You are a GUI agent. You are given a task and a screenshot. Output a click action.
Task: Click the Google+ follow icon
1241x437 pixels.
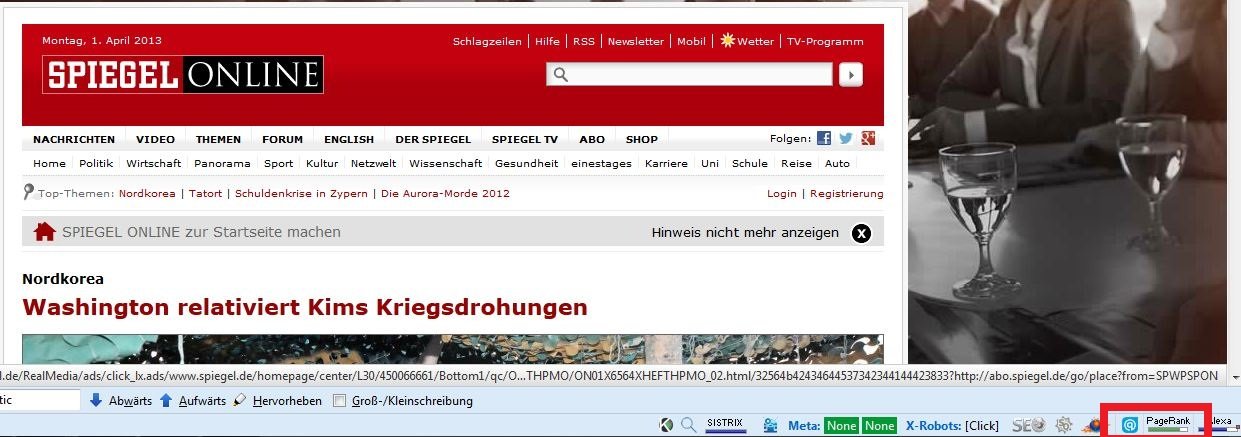[868, 139]
